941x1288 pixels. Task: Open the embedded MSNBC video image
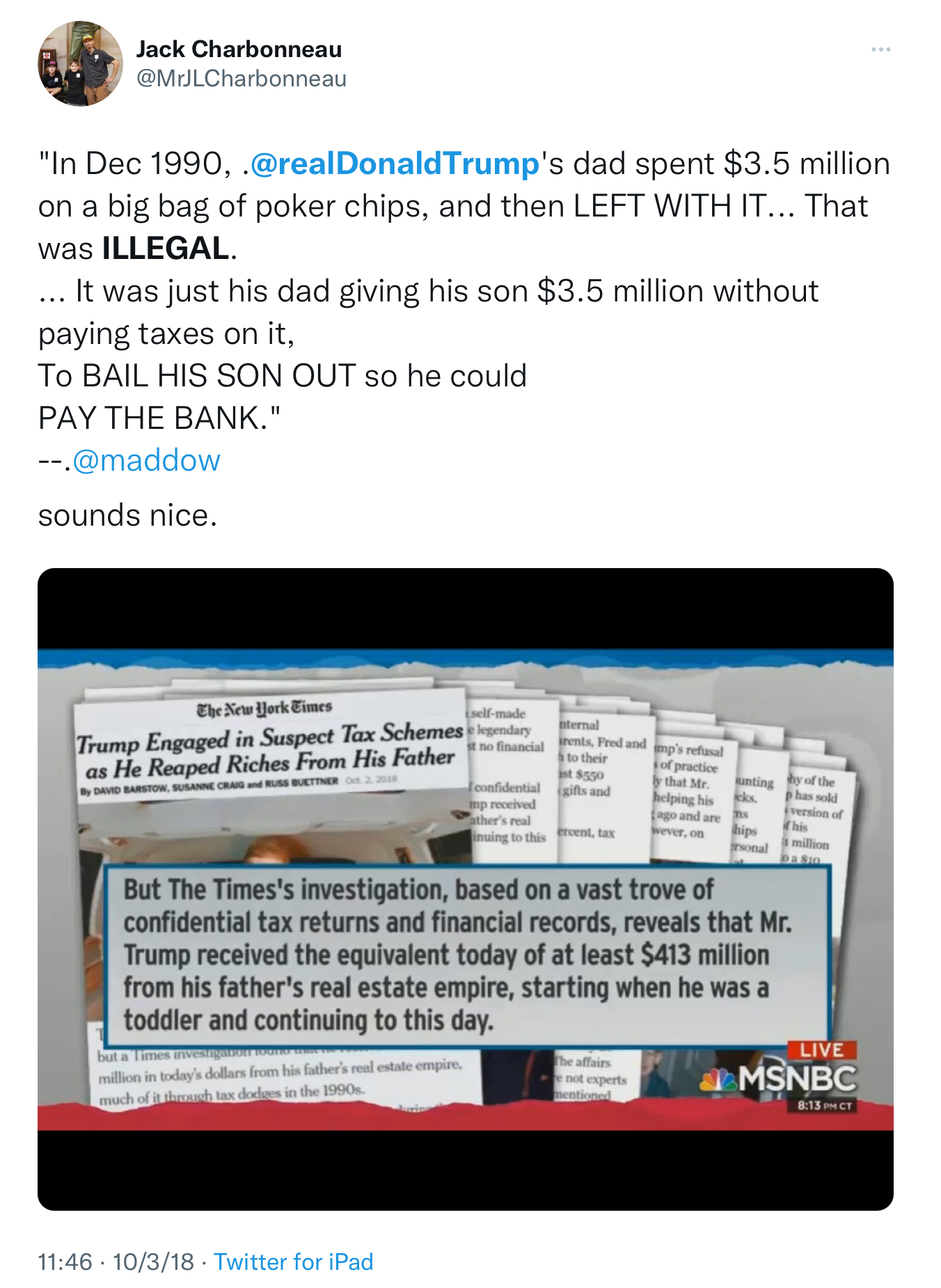coord(466,889)
